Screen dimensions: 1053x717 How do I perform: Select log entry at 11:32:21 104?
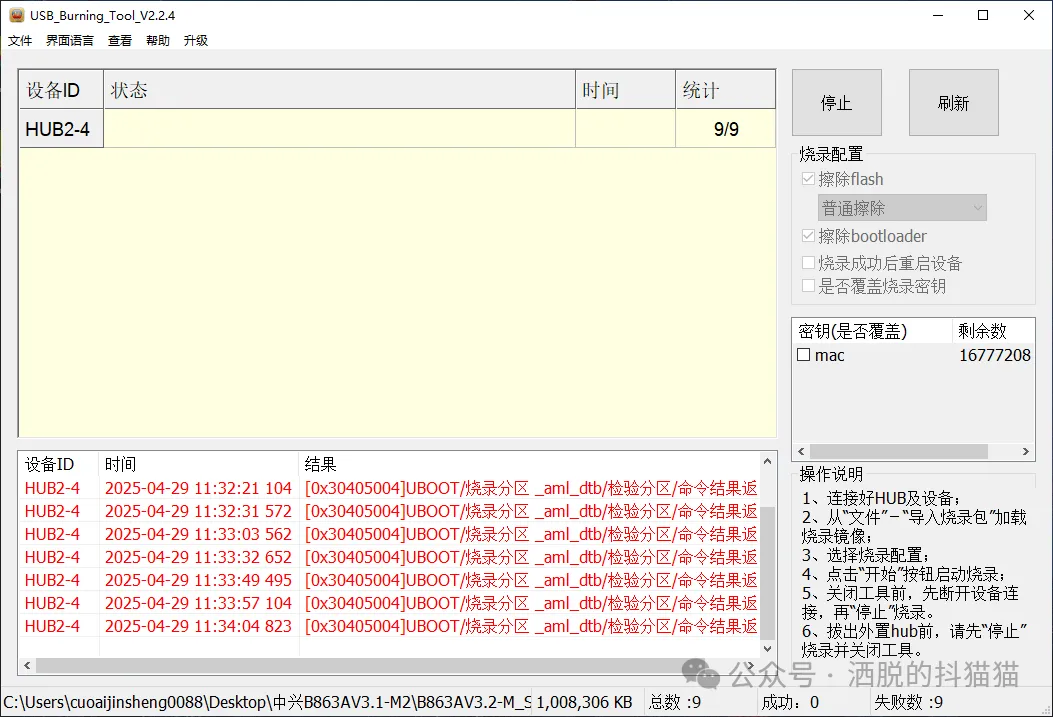pos(390,488)
